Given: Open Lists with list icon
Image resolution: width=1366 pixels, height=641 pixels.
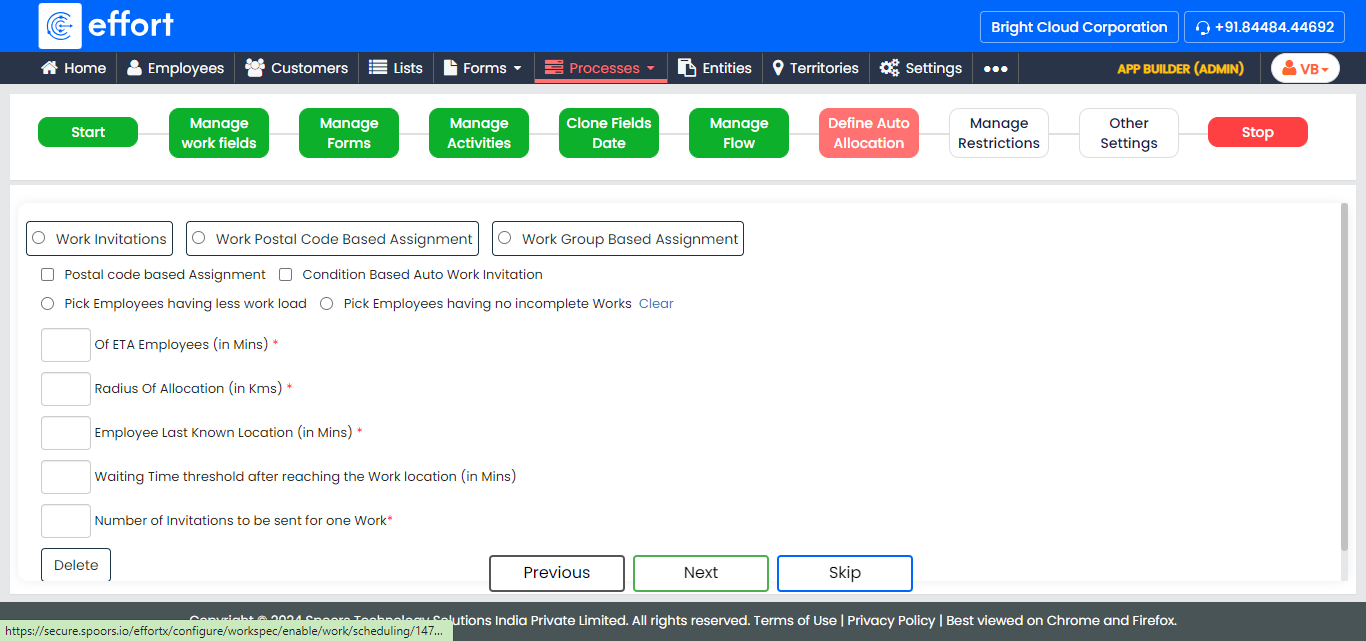Looking at the screenshot, I should (378, 68).
